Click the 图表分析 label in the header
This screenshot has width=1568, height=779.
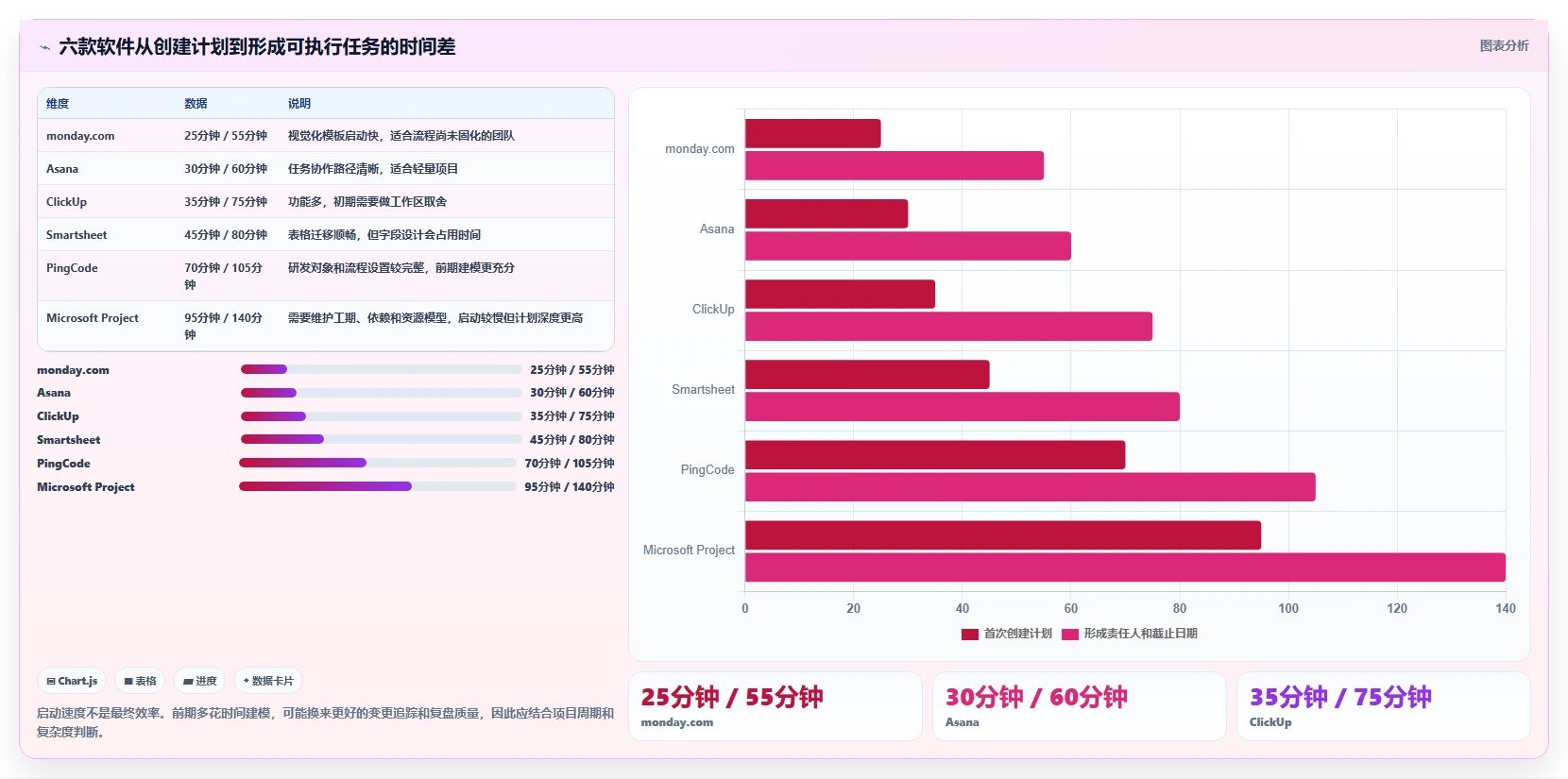coord(1504,45)
